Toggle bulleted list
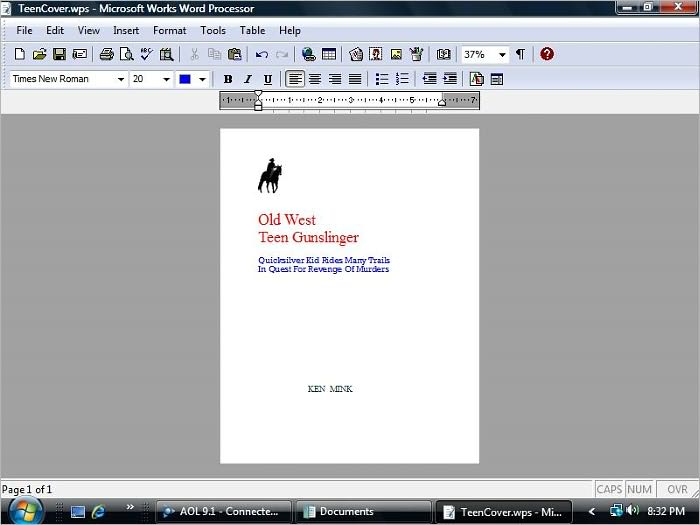This screenshot has width=700, height=525. 382,79
